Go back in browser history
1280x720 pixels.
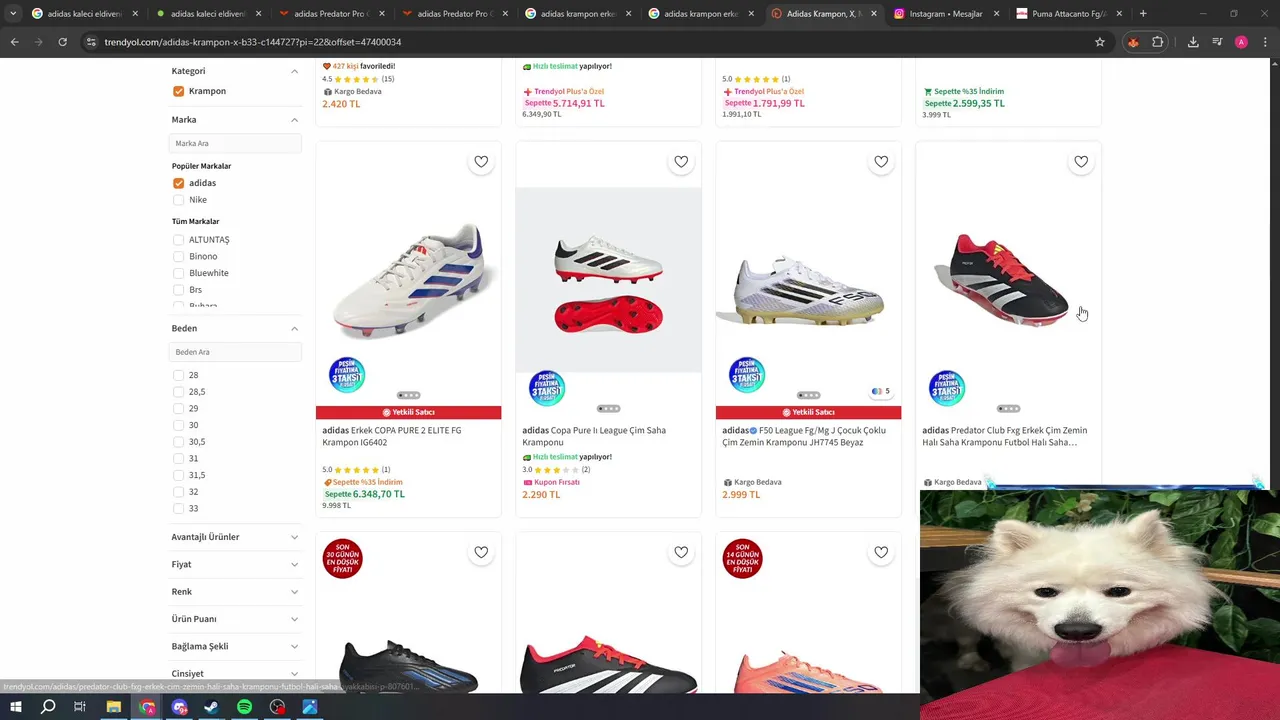(x=14, y=42)
